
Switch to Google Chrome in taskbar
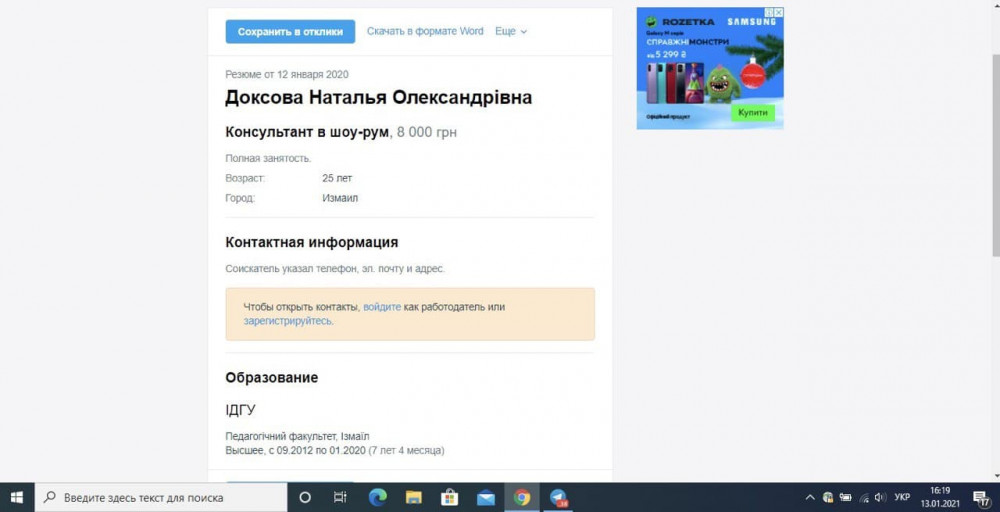click(x=522, y=497)
